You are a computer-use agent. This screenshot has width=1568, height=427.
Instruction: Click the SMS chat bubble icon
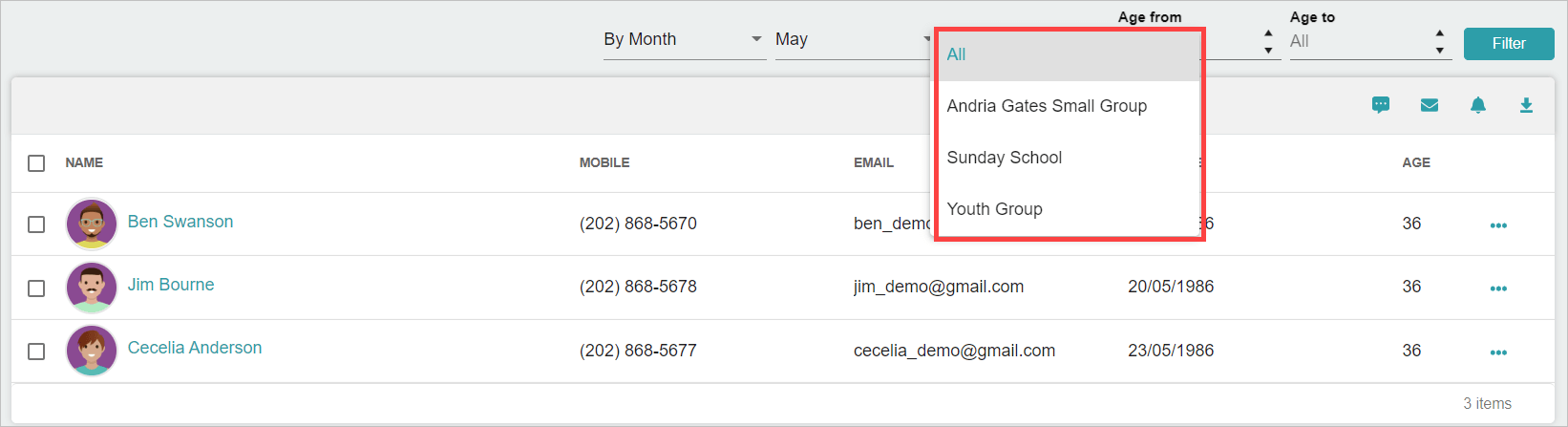(x=1381, y=105)
